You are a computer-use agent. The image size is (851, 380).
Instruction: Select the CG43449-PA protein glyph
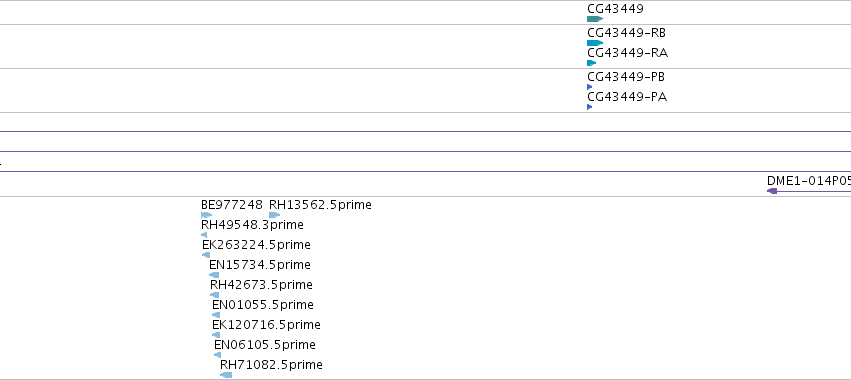(x=589, y=107)
